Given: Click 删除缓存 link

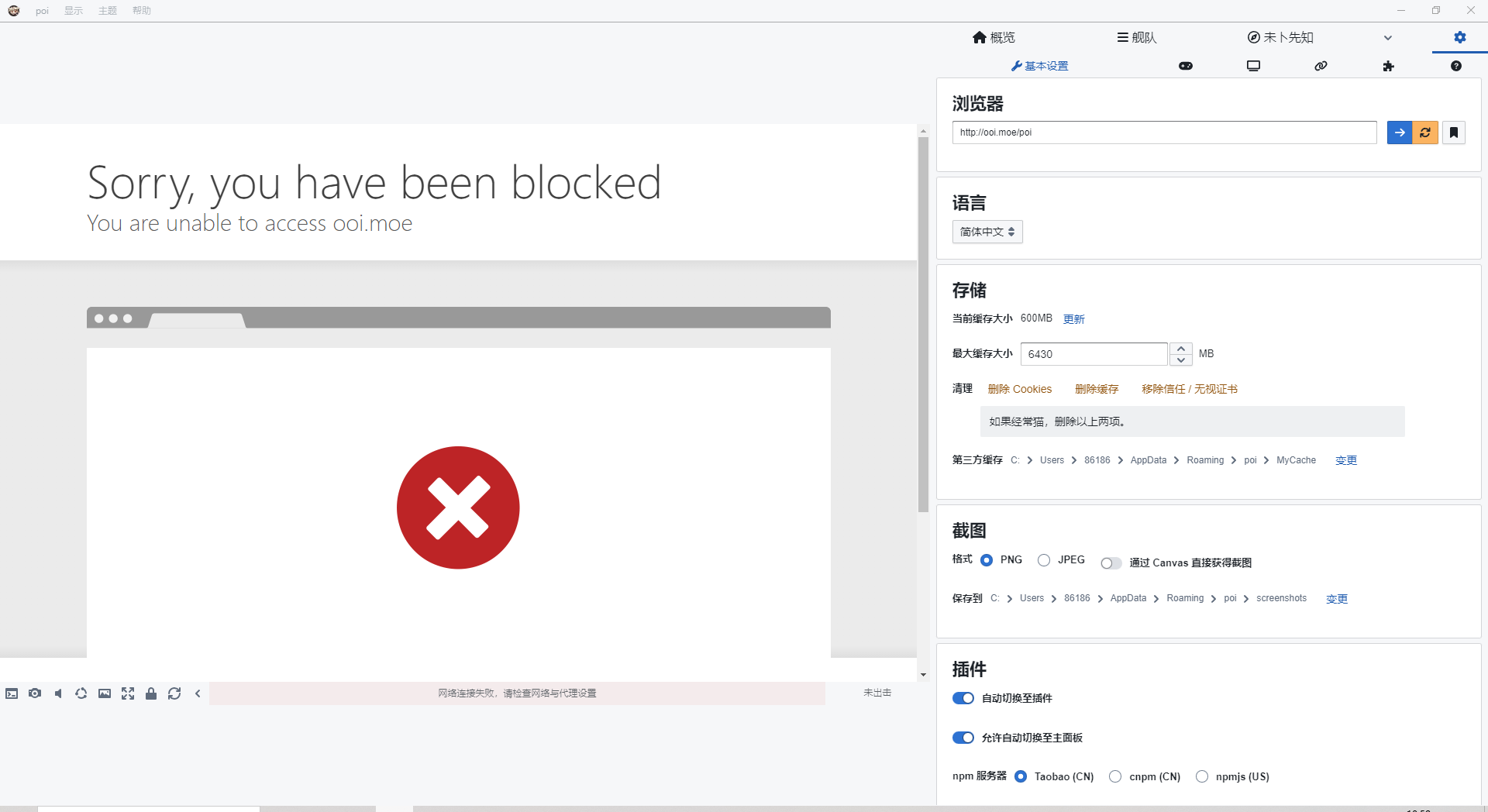Looking at the screenshot, I should (x=1097, y=389).
